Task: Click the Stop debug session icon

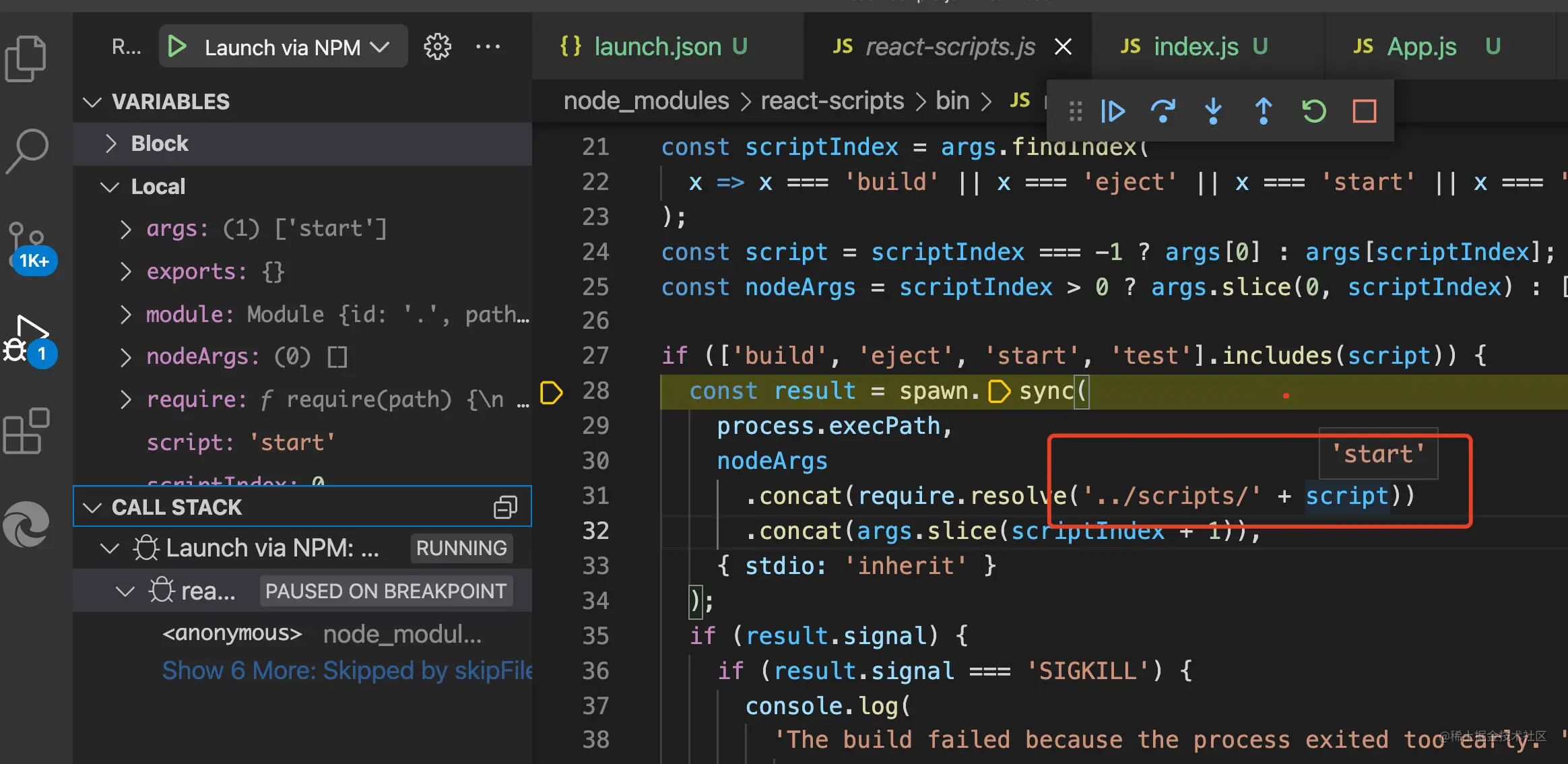Action: tap(1362, 110)
